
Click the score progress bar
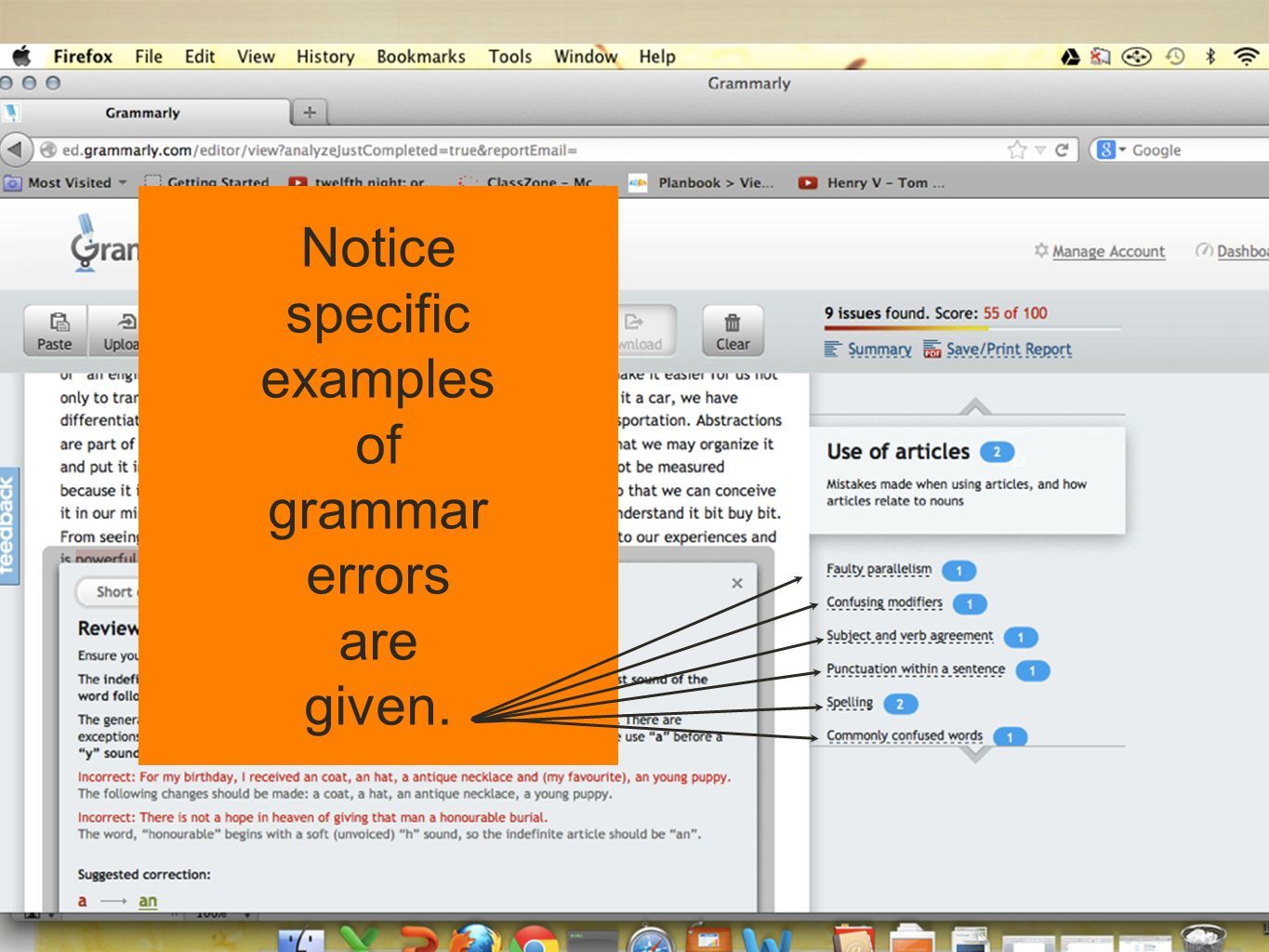(972, 328)
